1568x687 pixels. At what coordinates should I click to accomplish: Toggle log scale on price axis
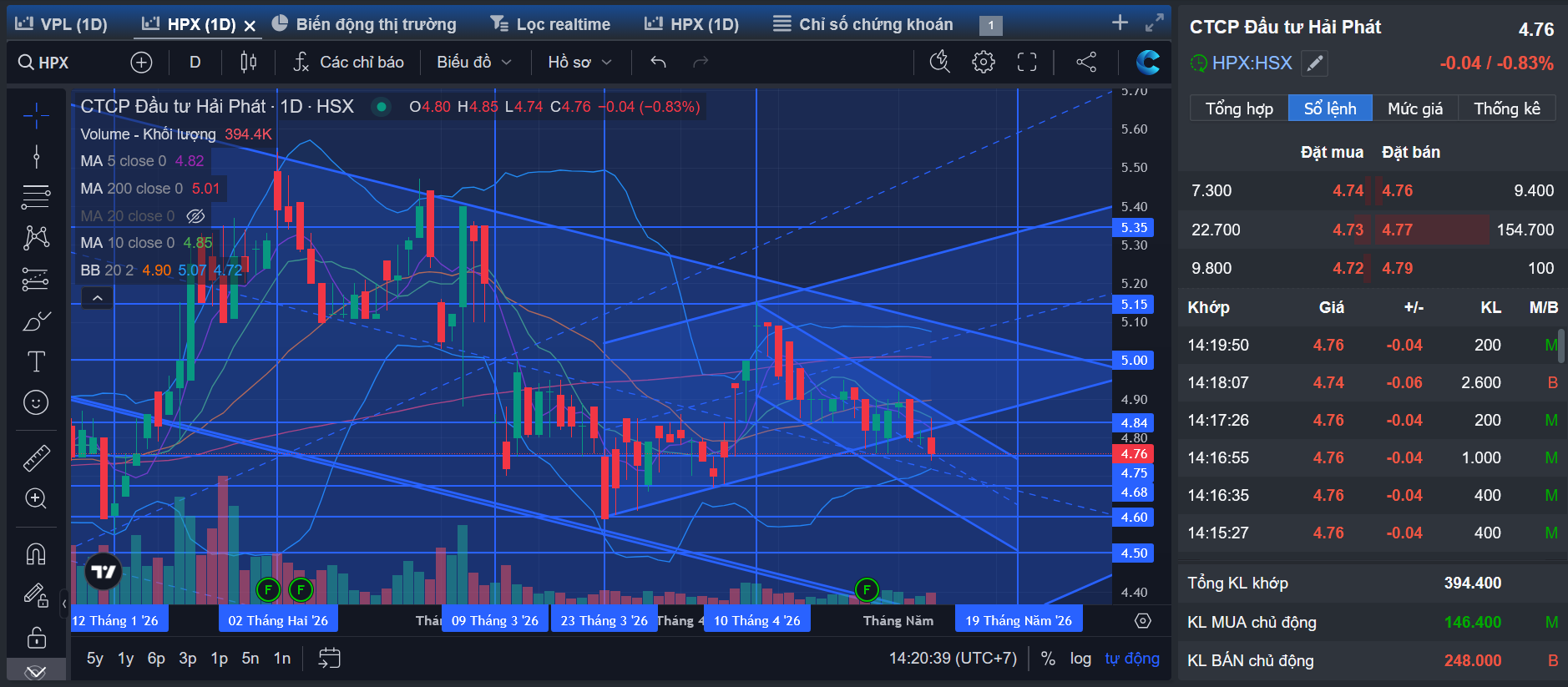1080,659
